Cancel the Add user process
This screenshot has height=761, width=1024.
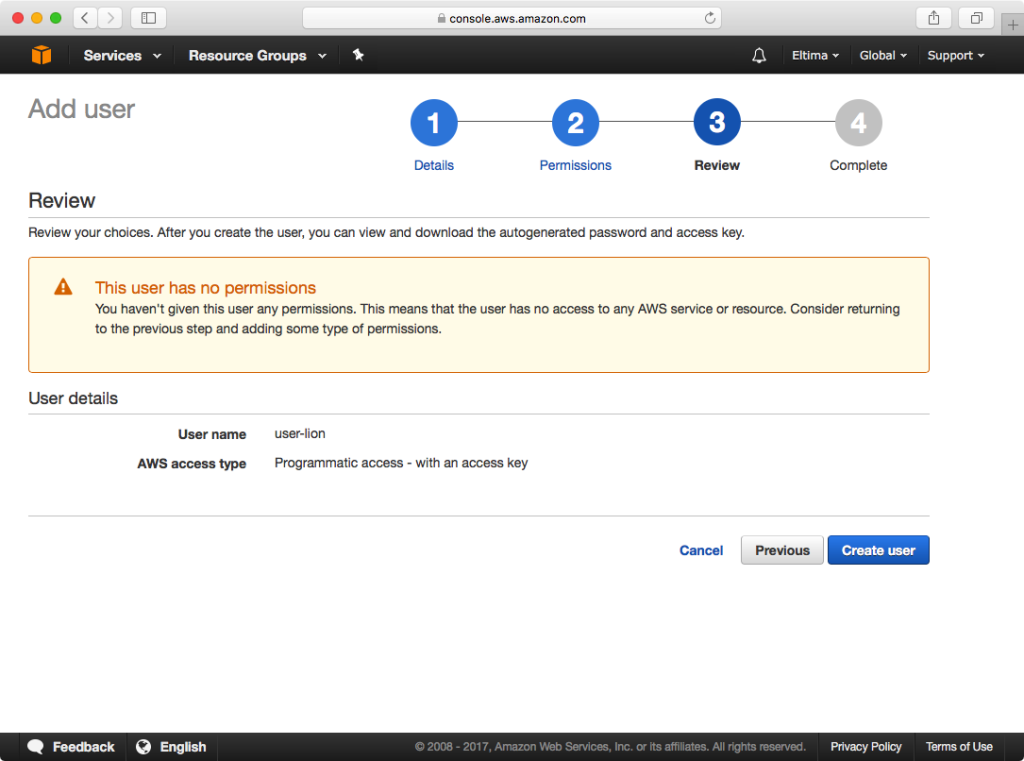click(701, 550)
